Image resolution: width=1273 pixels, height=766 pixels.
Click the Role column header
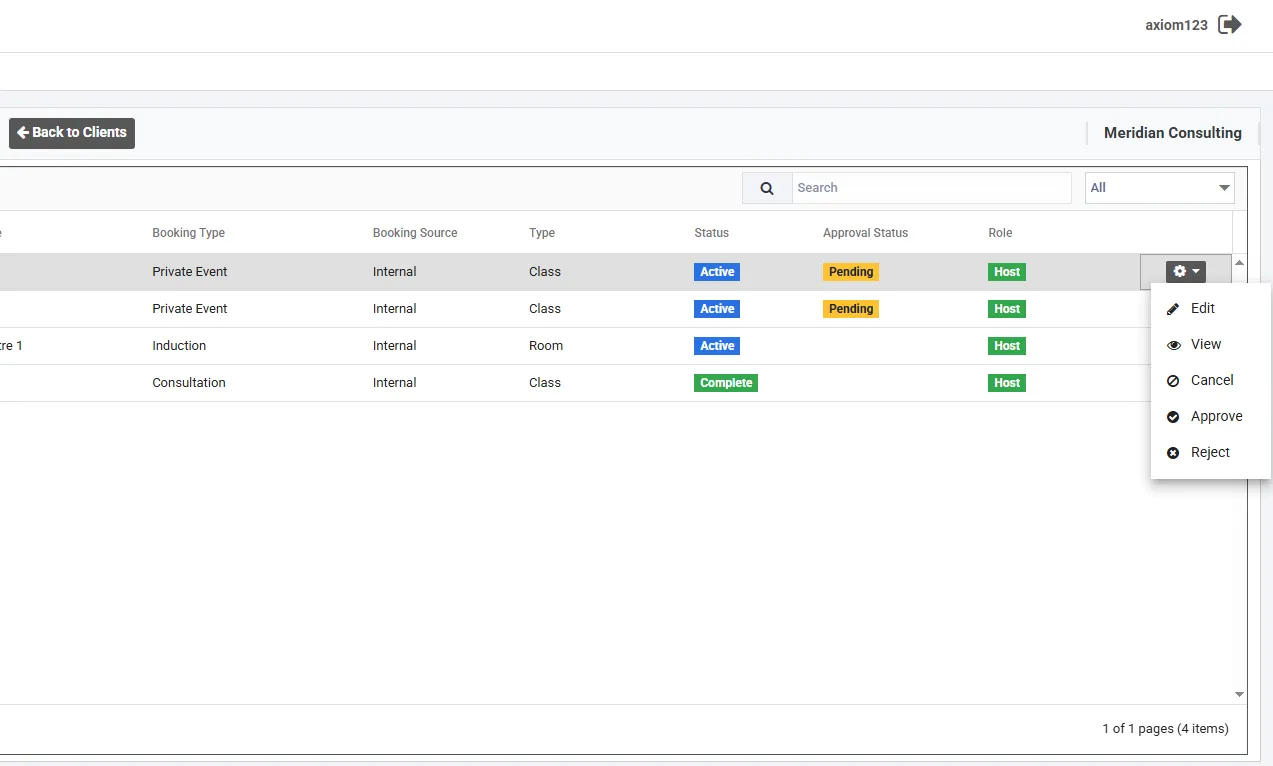(1000, 233)
